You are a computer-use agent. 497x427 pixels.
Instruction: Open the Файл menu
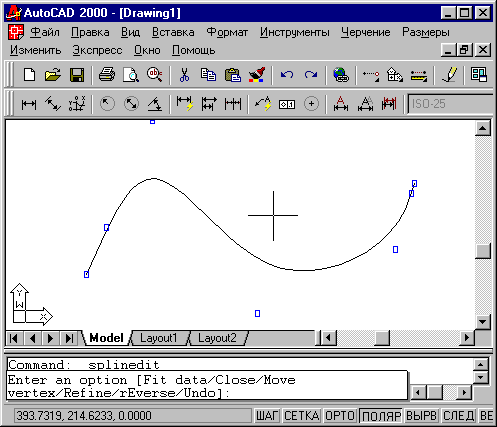coord(45,32)
